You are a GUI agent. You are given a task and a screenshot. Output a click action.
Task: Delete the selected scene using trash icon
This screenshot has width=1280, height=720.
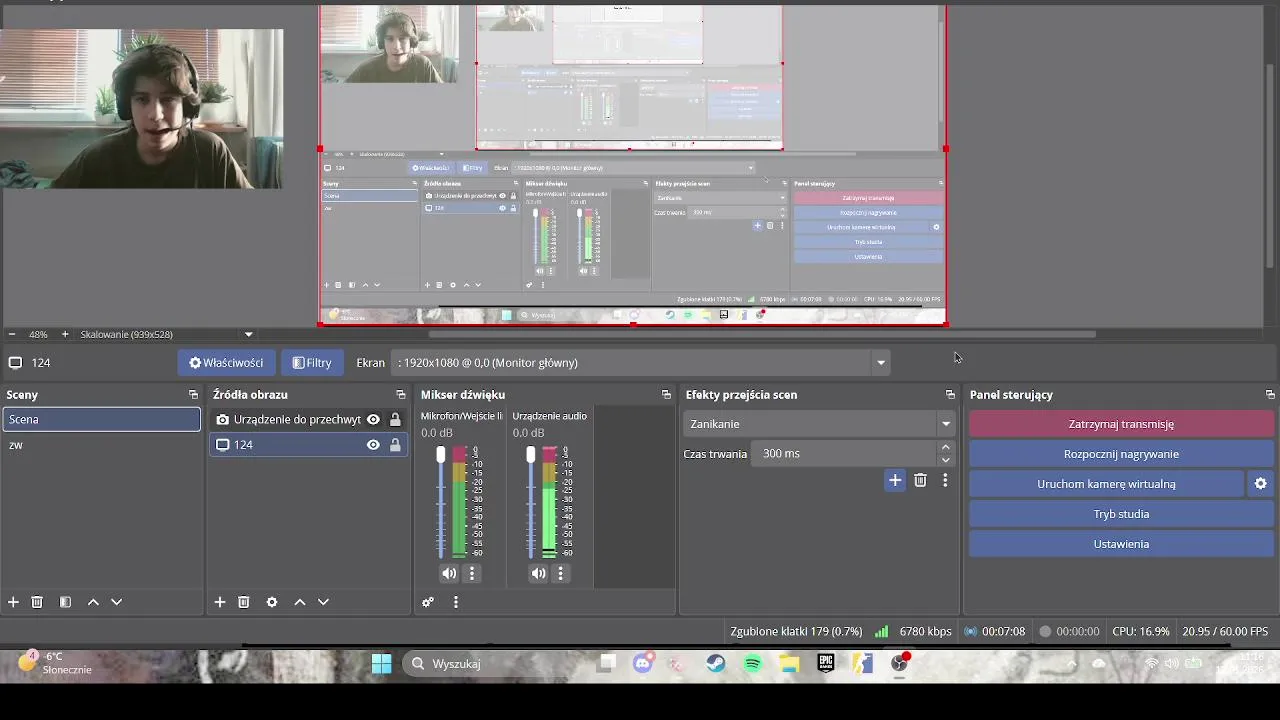tap(37, 602)
